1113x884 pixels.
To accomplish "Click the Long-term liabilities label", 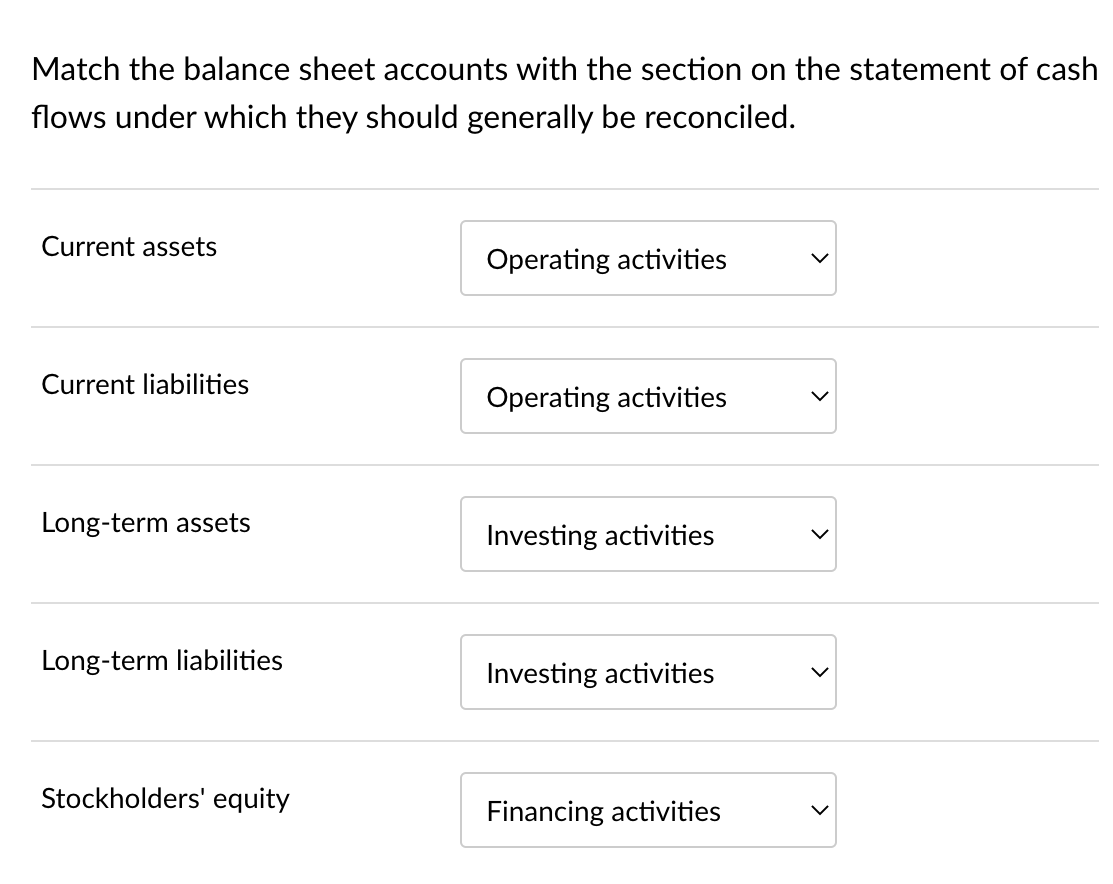I will (162, 660).
